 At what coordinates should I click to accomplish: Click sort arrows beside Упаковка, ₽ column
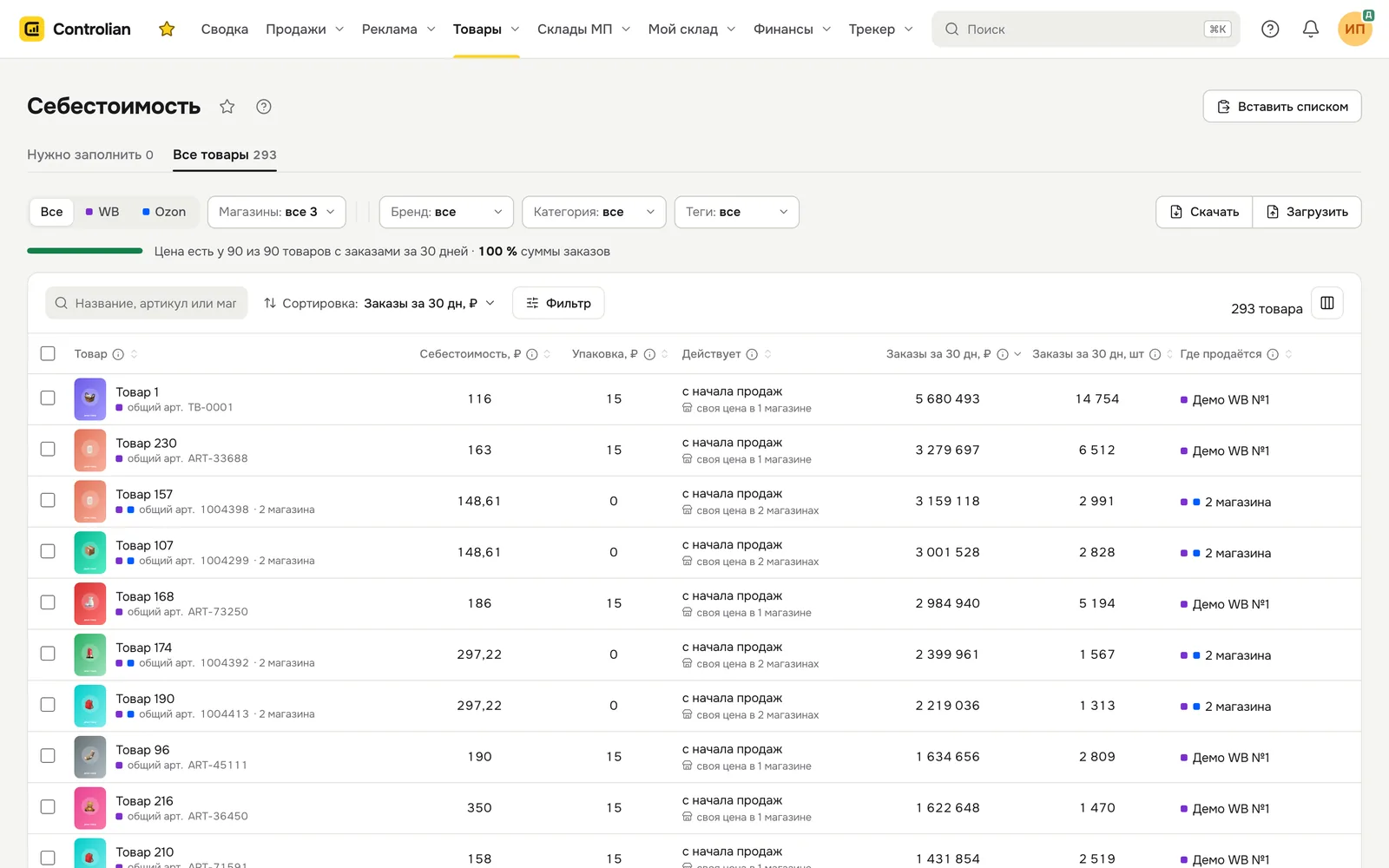pyautogui.click(x=664, y=354)
